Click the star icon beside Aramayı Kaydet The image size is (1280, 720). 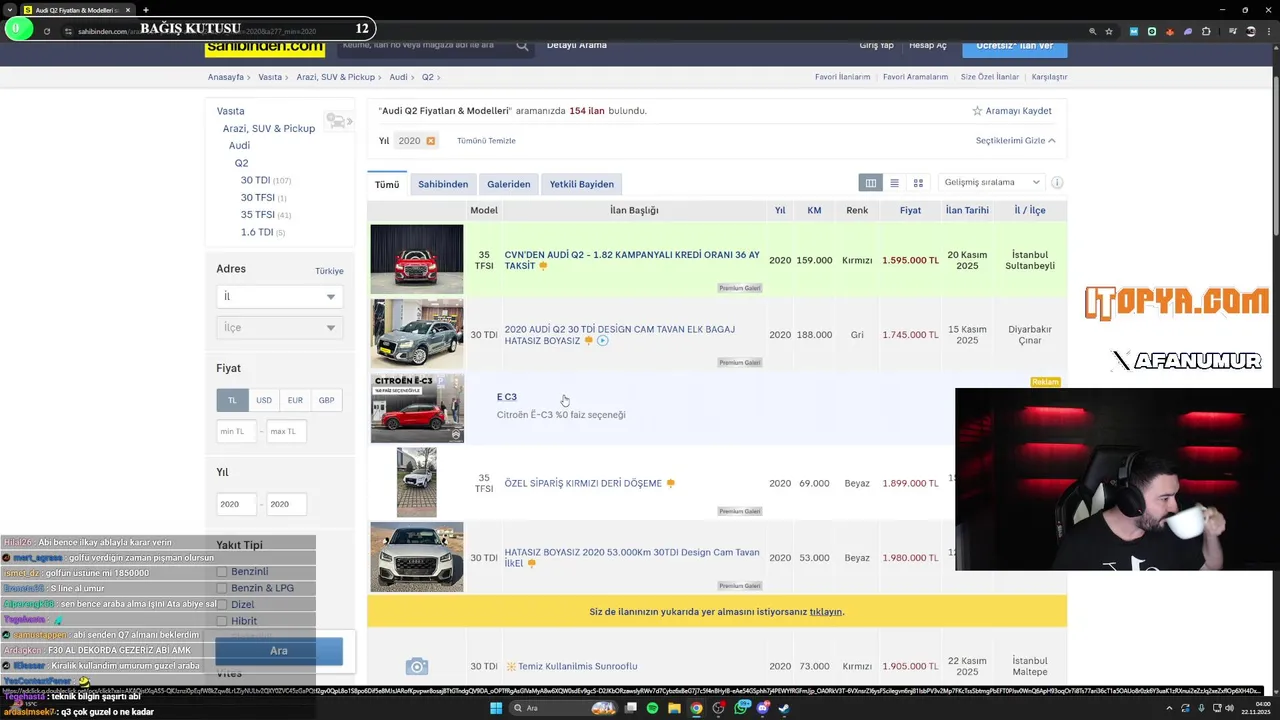[977, 111]
